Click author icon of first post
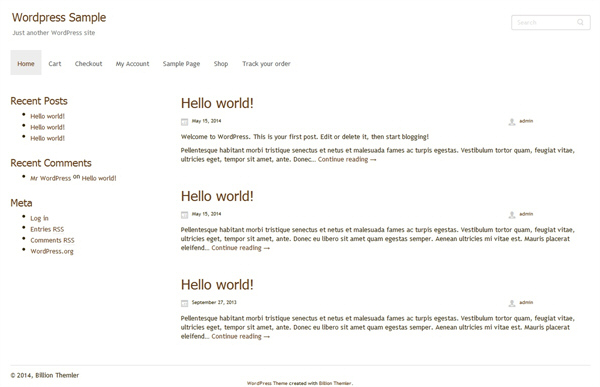 tap(512, 122)
